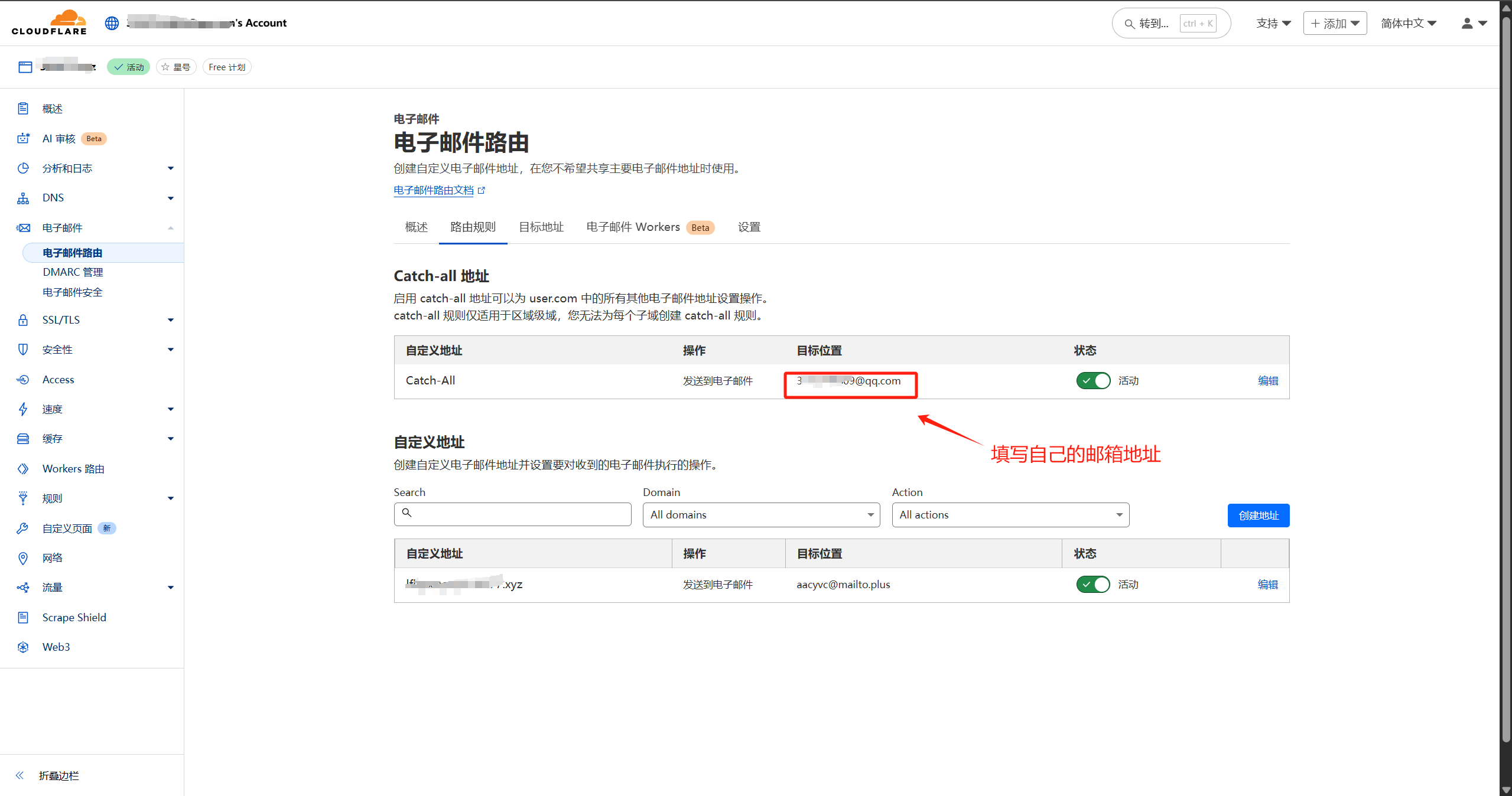Viewport: 1512px width, 796px height.
Task: Click the SSL/TLS lock icon
Action: [23, 320]
